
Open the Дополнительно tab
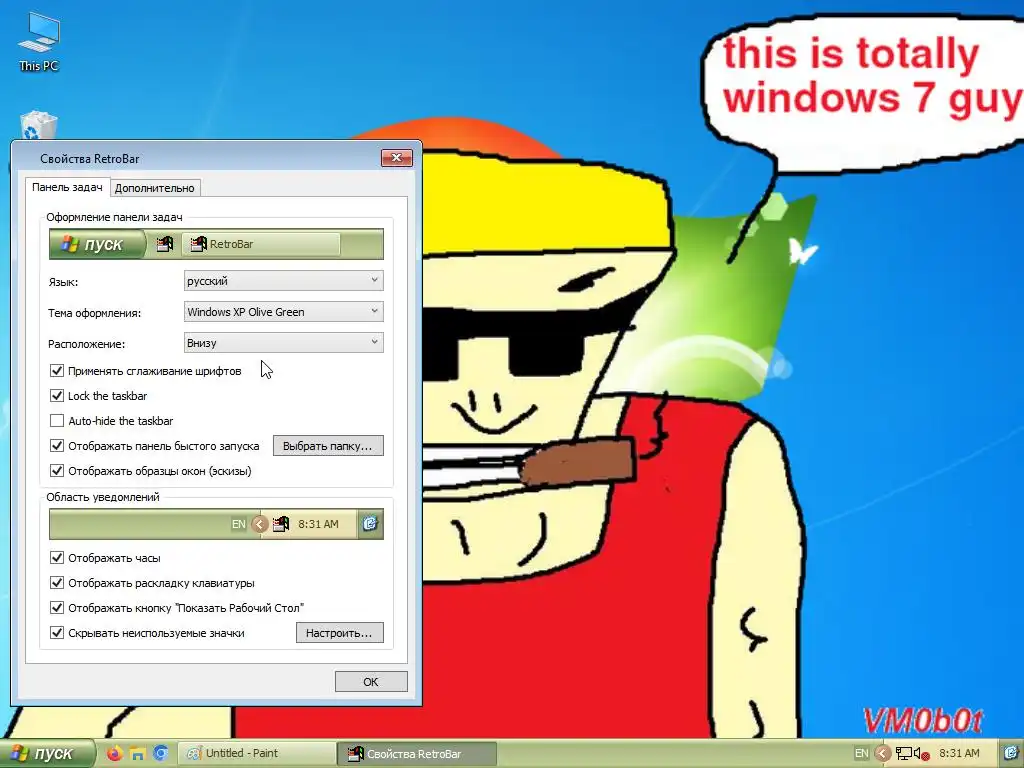(155, 188)
